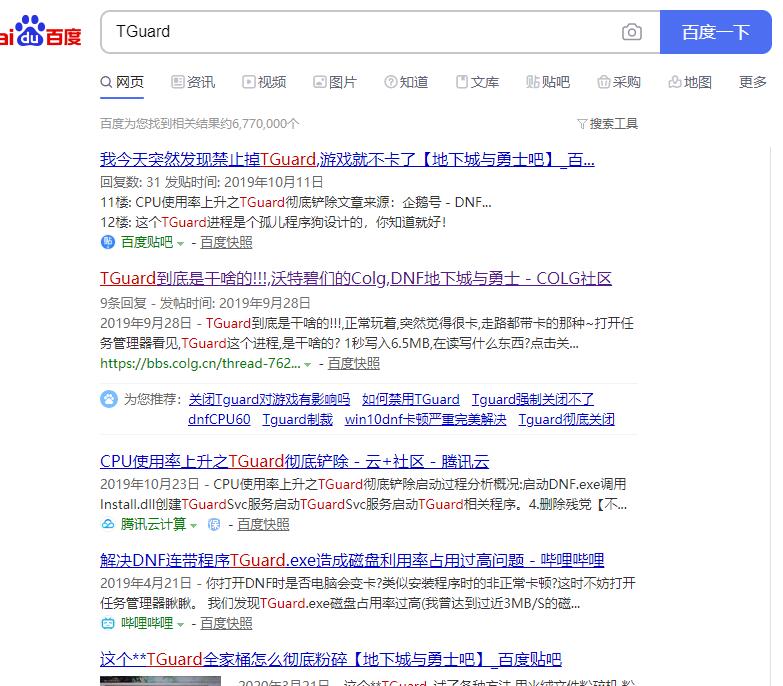
Task: Click the 为您推荐 paw icon
Action: tap(109, 399)
